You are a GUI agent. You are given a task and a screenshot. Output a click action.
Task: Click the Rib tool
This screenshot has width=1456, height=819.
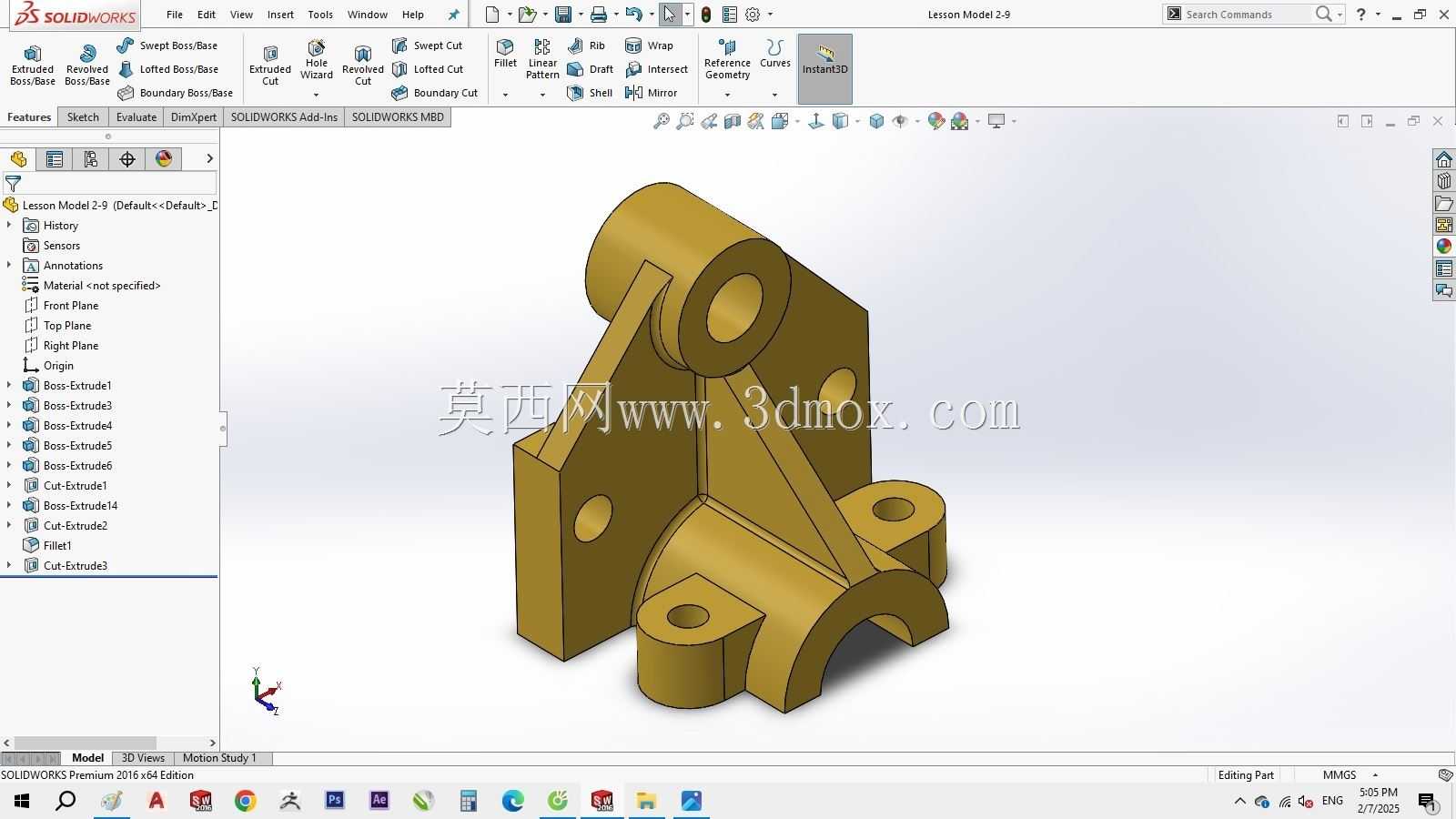[x=586, y=45]
